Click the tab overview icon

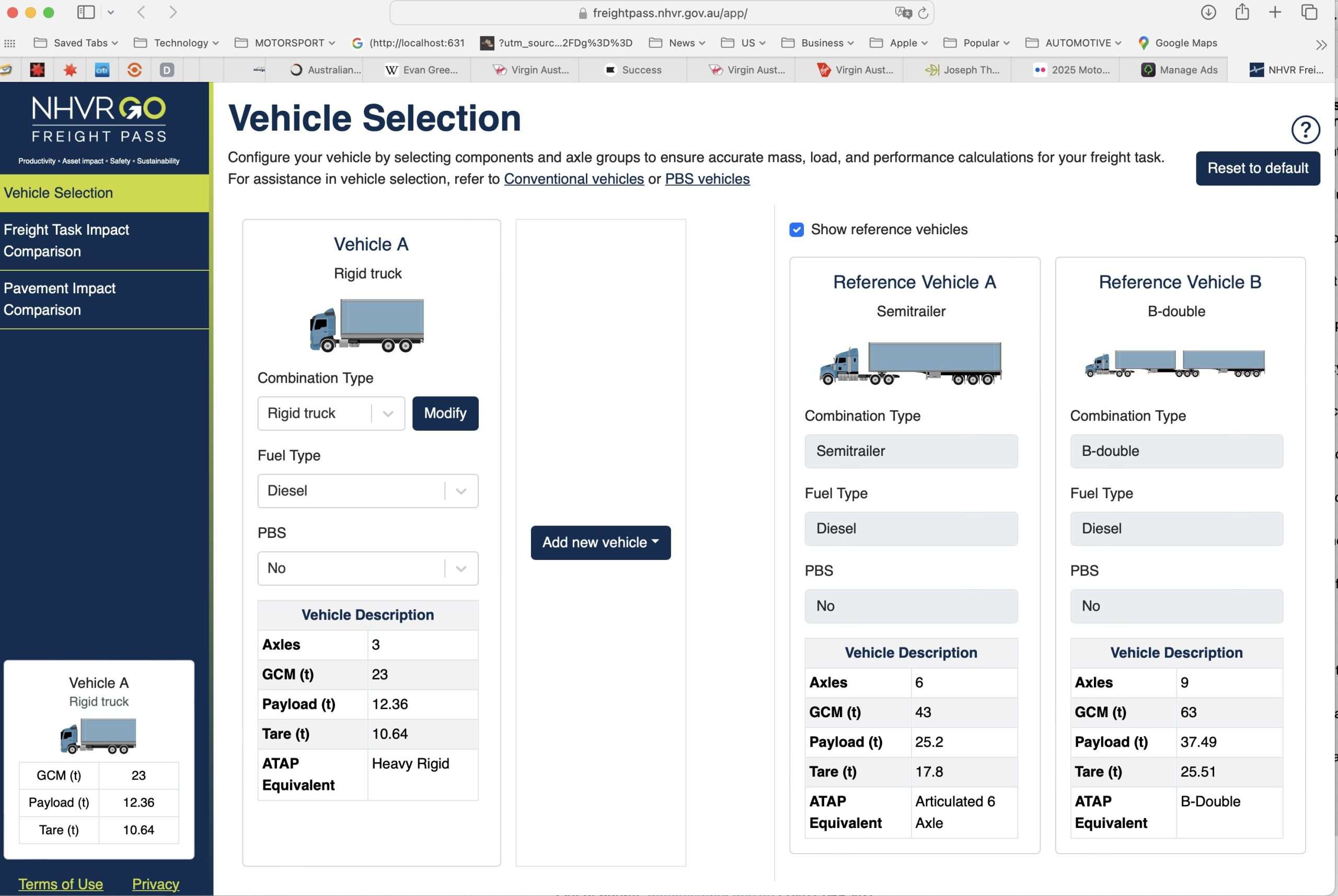tap(1309, 12)
